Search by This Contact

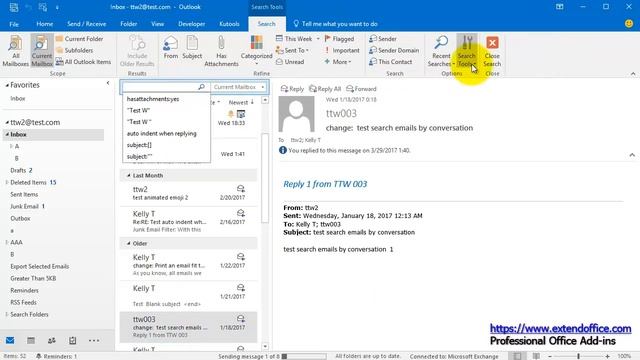pyautogui.click(x=391, y=62)
